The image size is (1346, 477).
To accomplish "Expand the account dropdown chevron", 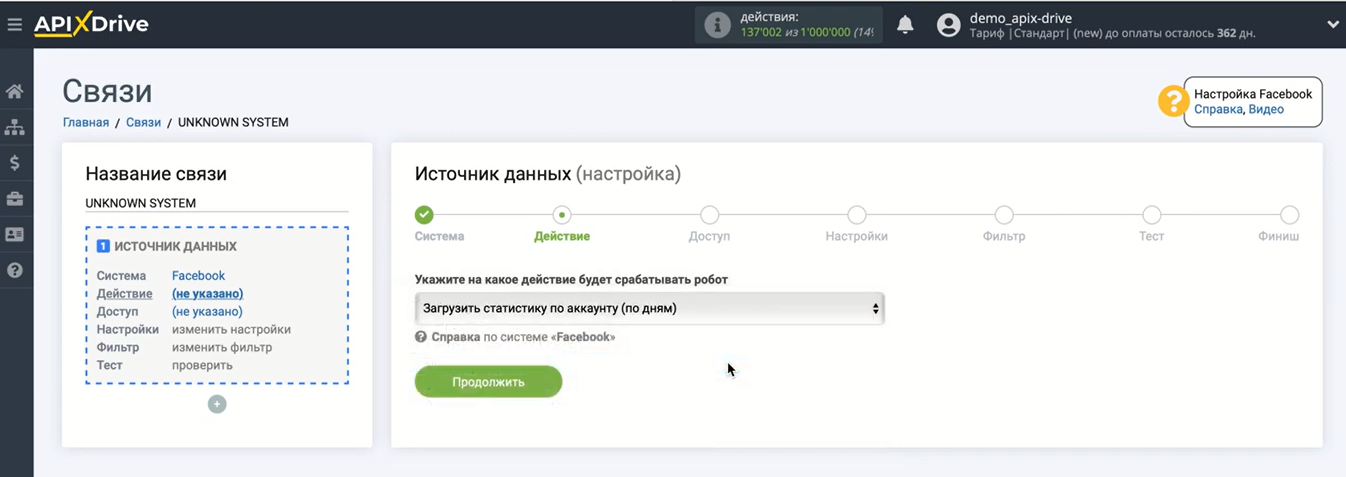I will tap(1332, 25).
